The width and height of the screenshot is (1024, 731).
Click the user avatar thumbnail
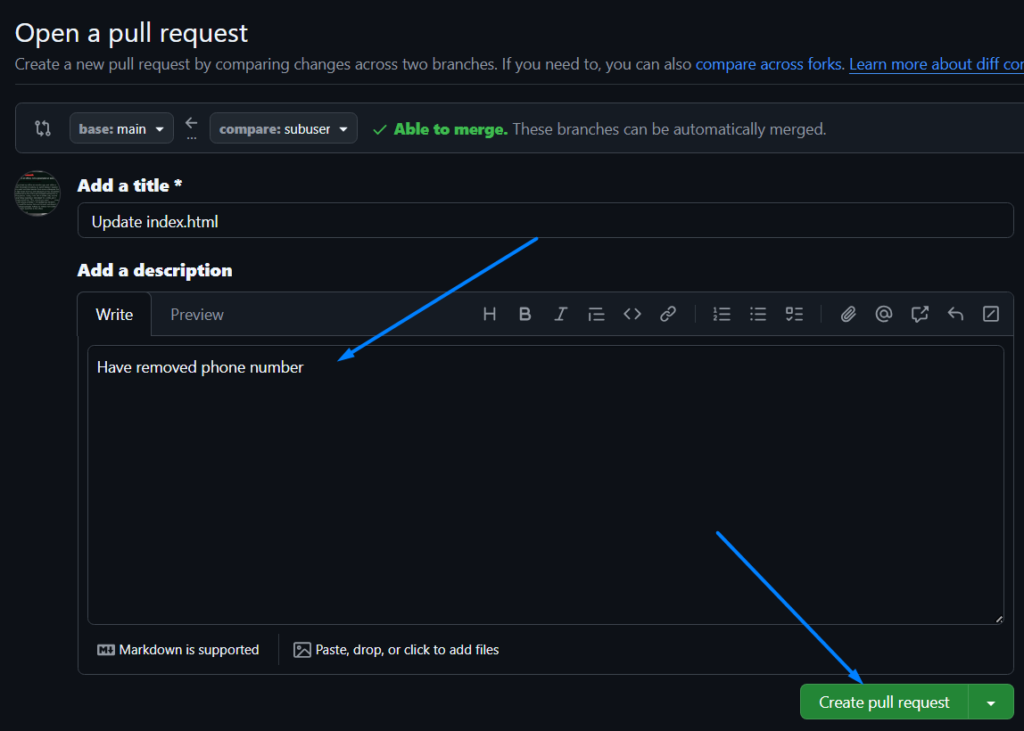pyautogui.click(x=37, y=193)
